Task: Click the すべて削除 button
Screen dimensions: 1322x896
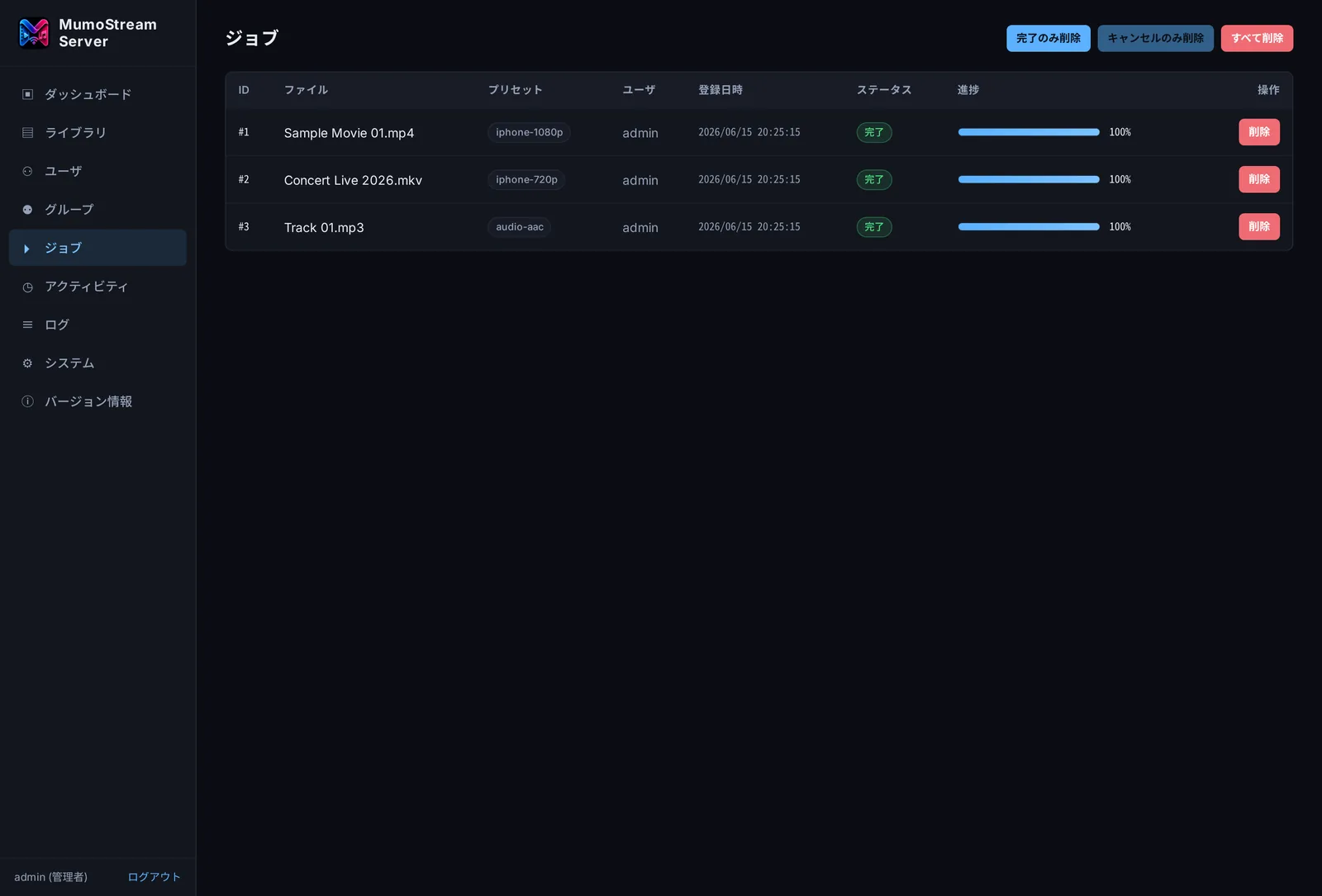Action: pyautogui.click(x=1257, y=38)
